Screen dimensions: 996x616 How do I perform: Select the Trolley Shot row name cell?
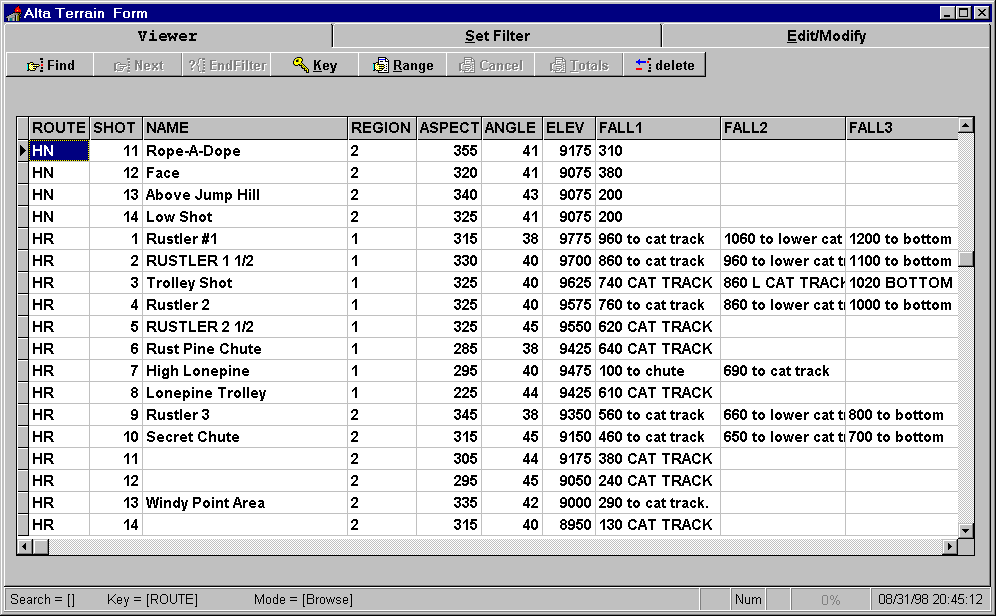245,283
